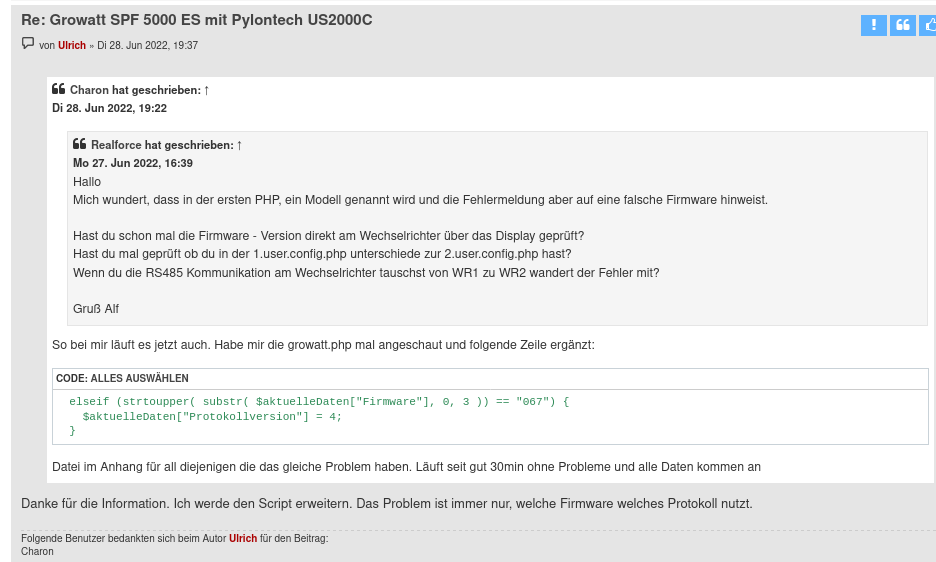Click the post date 'Di 28. Jun 2022, 19:37'
Screen dimensions: 936x562
(147, 45)
